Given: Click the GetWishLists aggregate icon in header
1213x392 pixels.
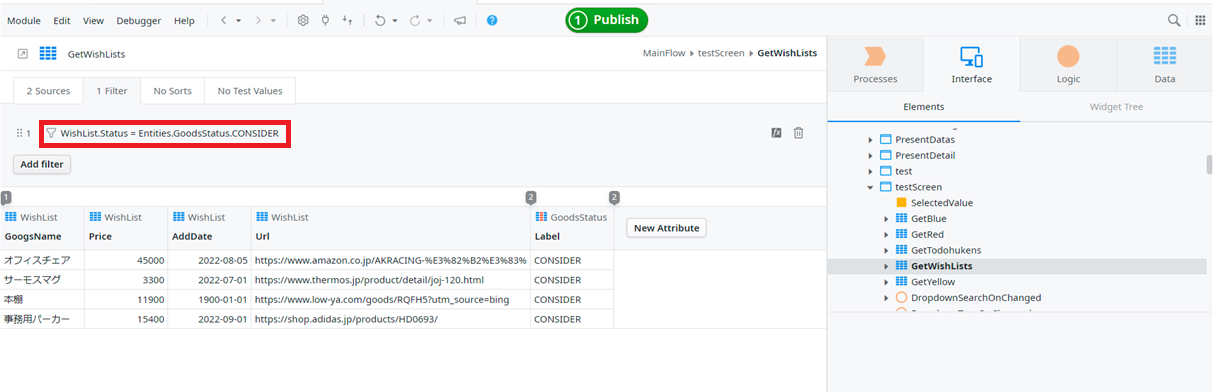Looking at the screenshot, I should coord(48,54).
